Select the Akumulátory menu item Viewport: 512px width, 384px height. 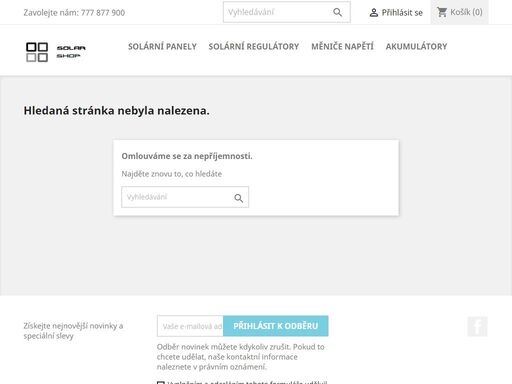[416, 46]
